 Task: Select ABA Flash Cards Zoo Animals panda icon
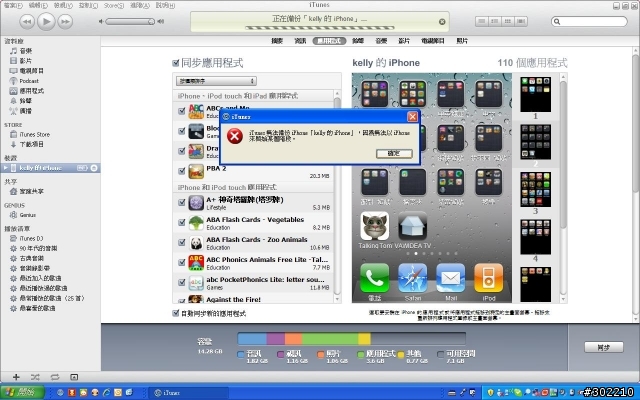(x=196, y=243)
